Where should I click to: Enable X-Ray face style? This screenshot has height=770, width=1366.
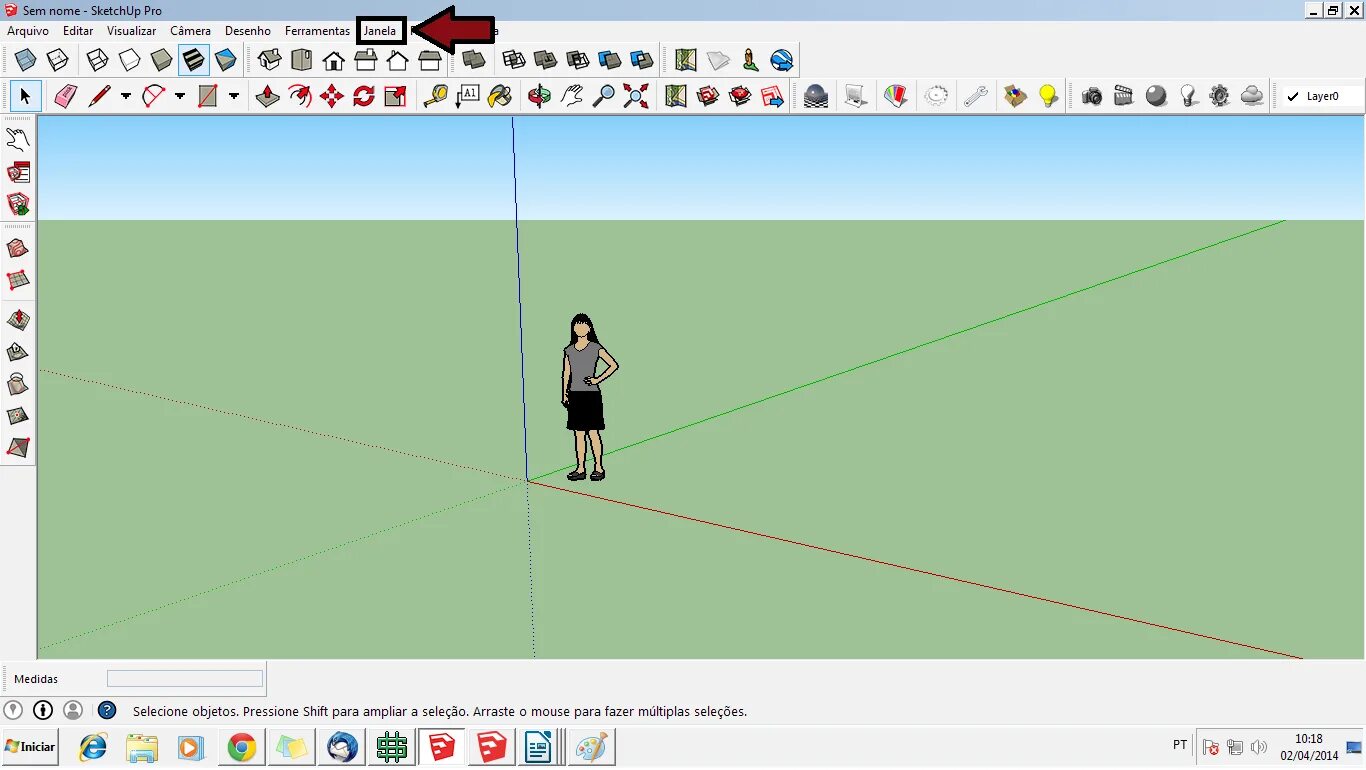[x=25, y=60]
